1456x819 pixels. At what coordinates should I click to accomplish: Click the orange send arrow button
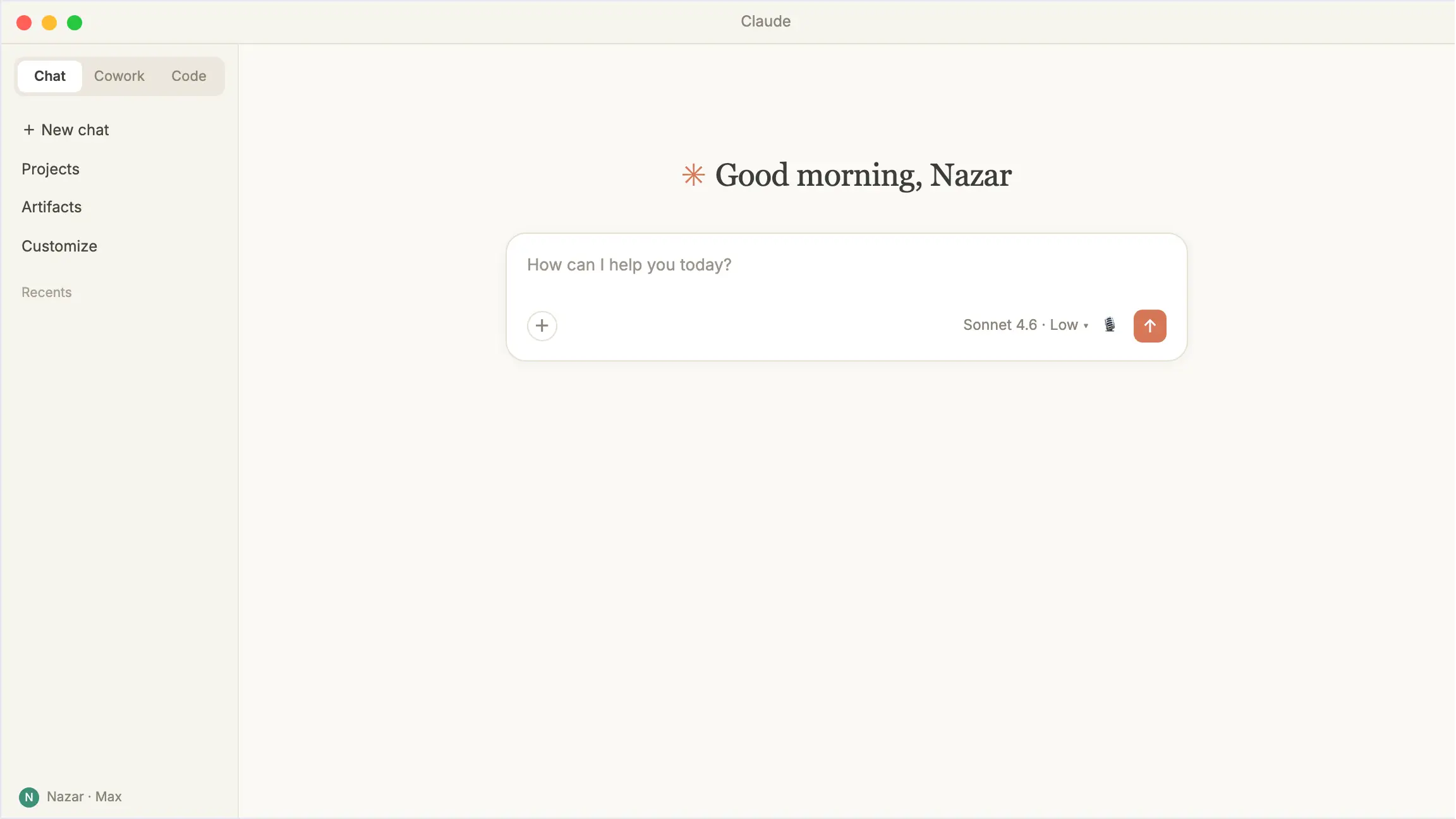coord(1150,325)
